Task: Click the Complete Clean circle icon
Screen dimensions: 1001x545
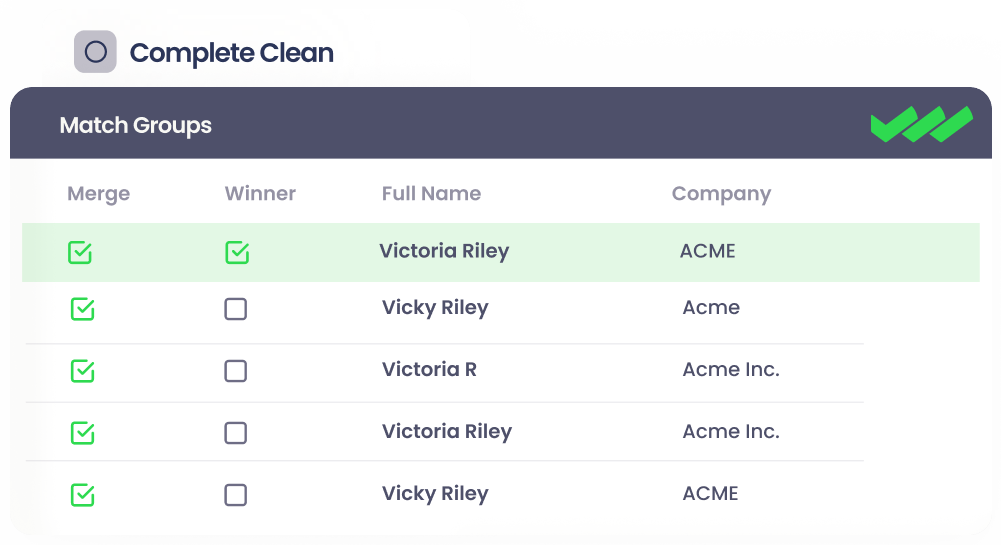Action: (95, 52)
